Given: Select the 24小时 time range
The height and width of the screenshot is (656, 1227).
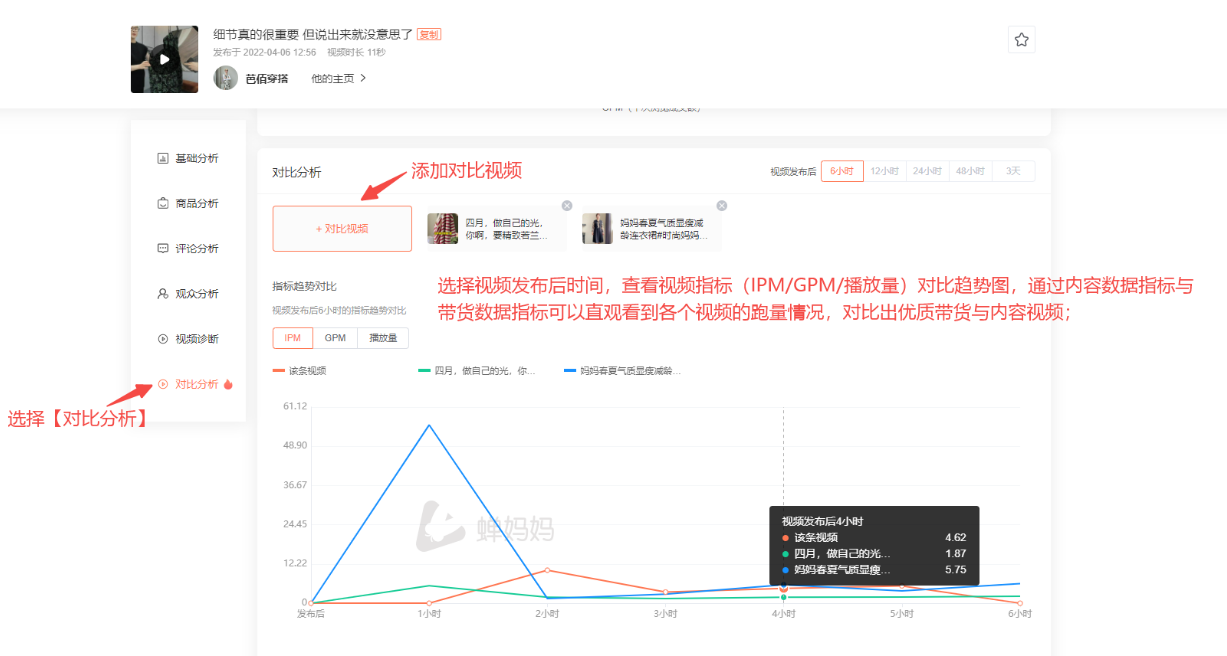Looking at the screenshot, I should 928,171.
